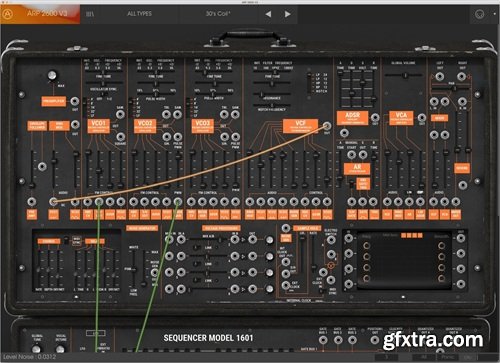Select the NOISE GENERATOR module label
The height and width of the screenshot is (363, 500).
coord(142,228)
